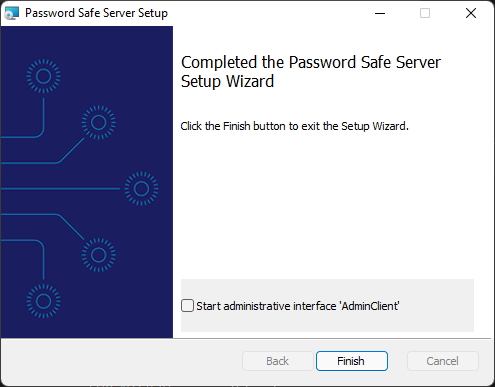The image size is (495, 387).
Task: Click the disabled Cancel button
Action: 443,361
